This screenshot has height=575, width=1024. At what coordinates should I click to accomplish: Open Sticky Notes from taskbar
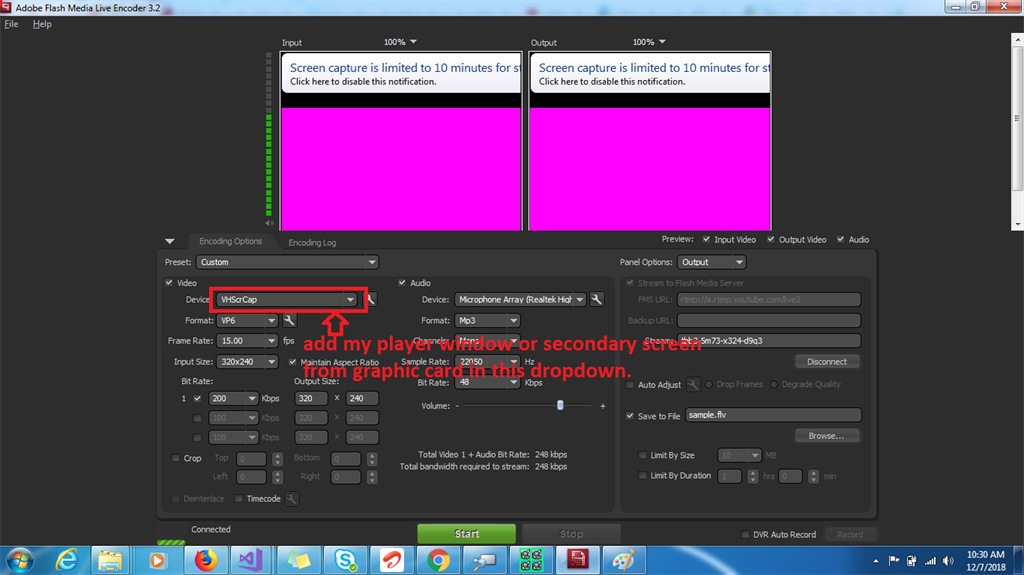[298, 560]
